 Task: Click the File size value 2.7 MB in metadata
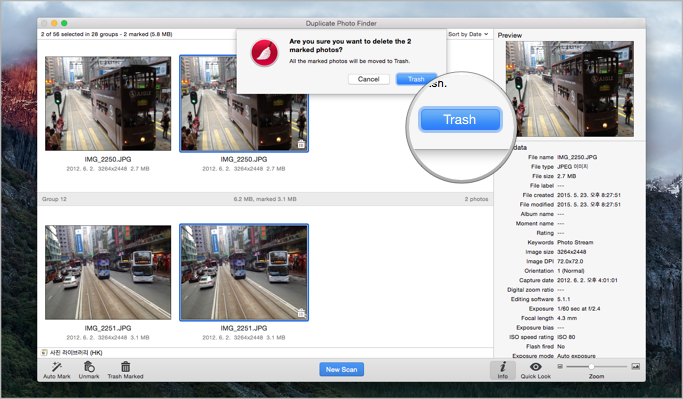567,176
